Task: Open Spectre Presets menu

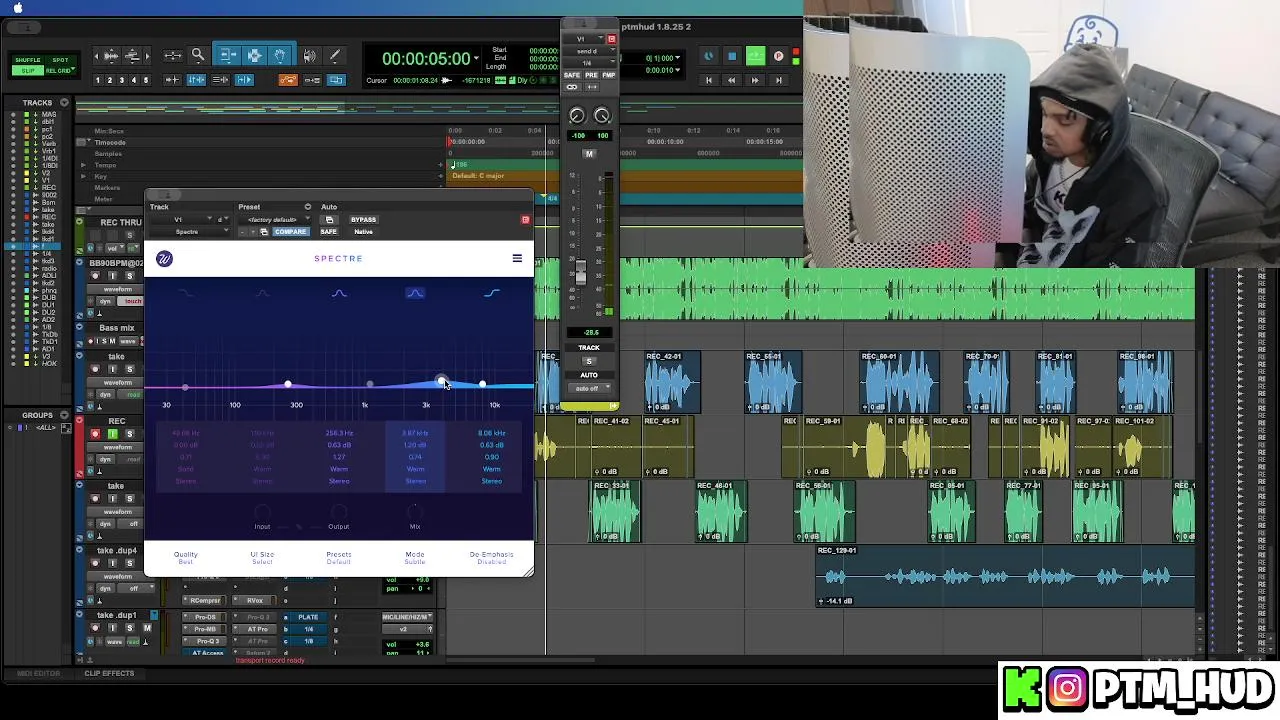Action: [338, 557]
